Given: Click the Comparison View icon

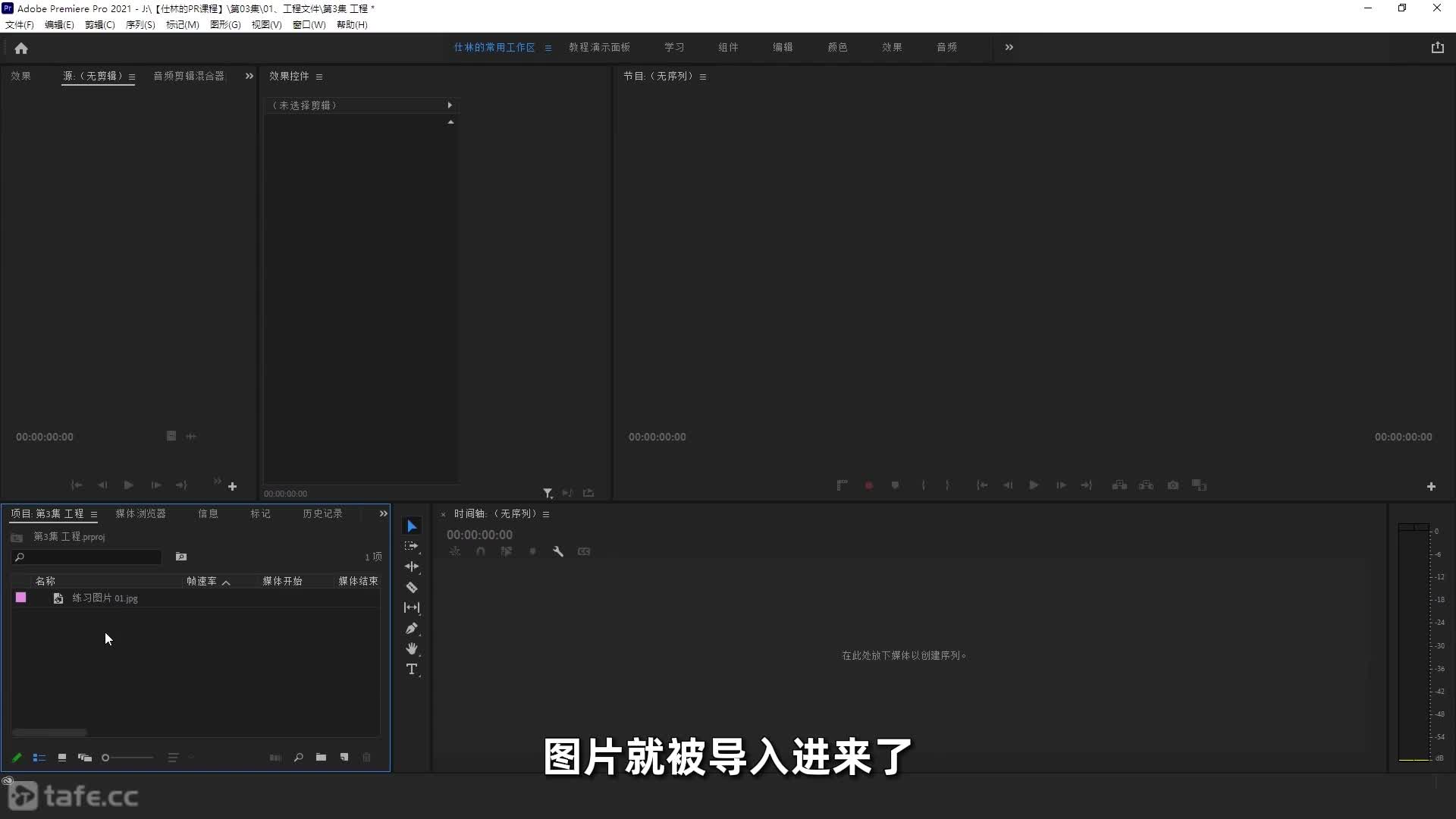Looking at the screenshot, I should coord(1199,485).
